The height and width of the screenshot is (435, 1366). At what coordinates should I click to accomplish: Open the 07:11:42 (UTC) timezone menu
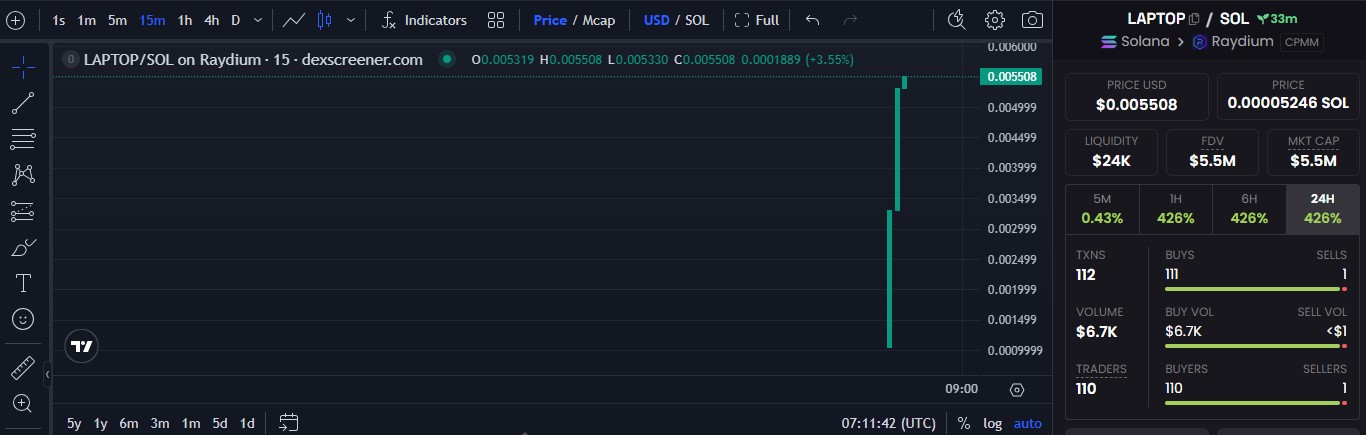click(889, 423)
